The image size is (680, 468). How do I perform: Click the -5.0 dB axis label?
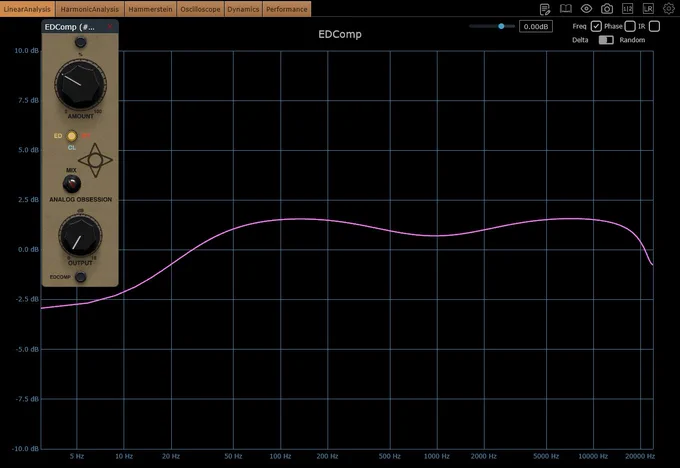click(x=27, y=349)
